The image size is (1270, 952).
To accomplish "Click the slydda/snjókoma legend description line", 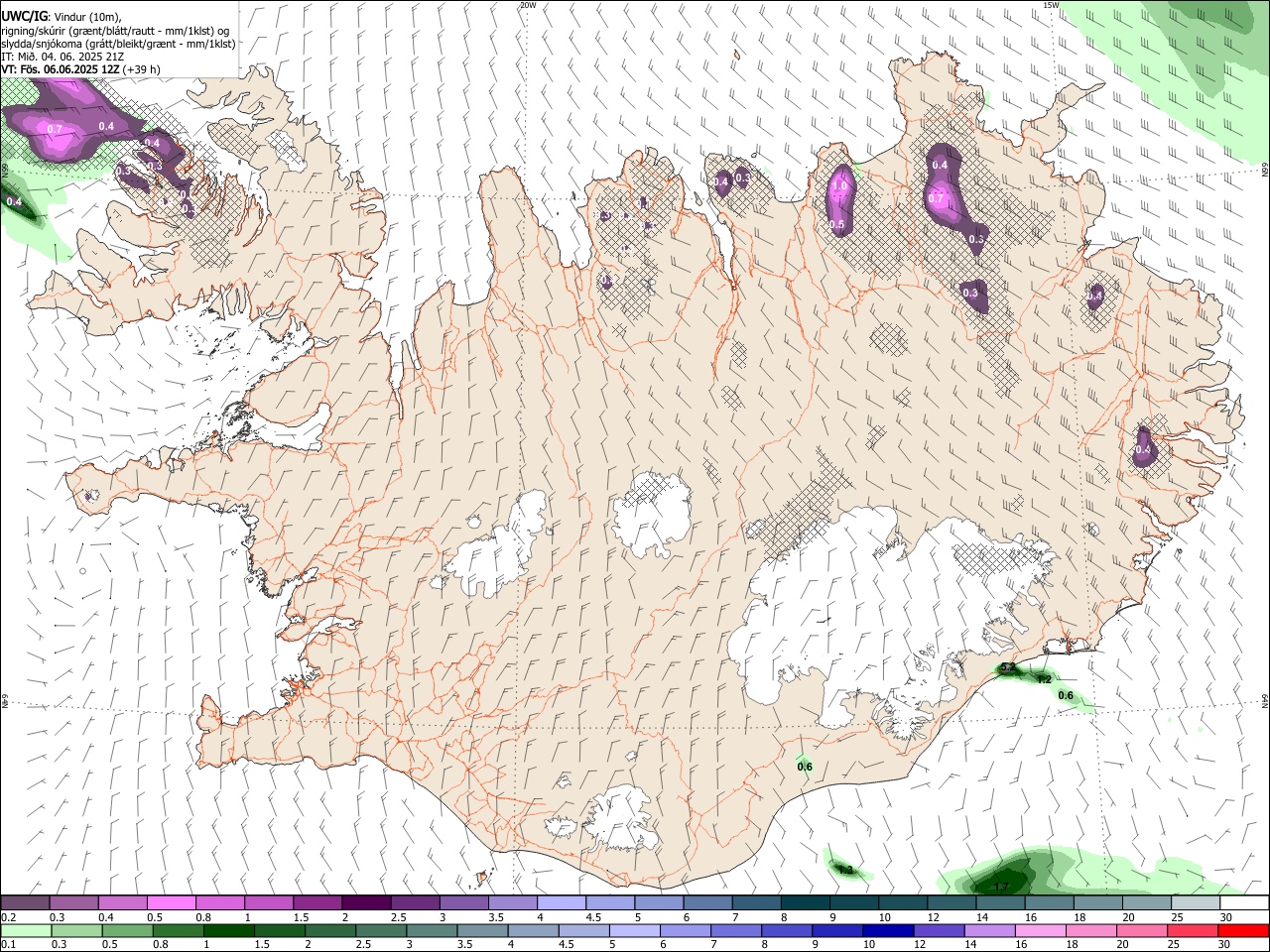I will (x=118, y=44).
